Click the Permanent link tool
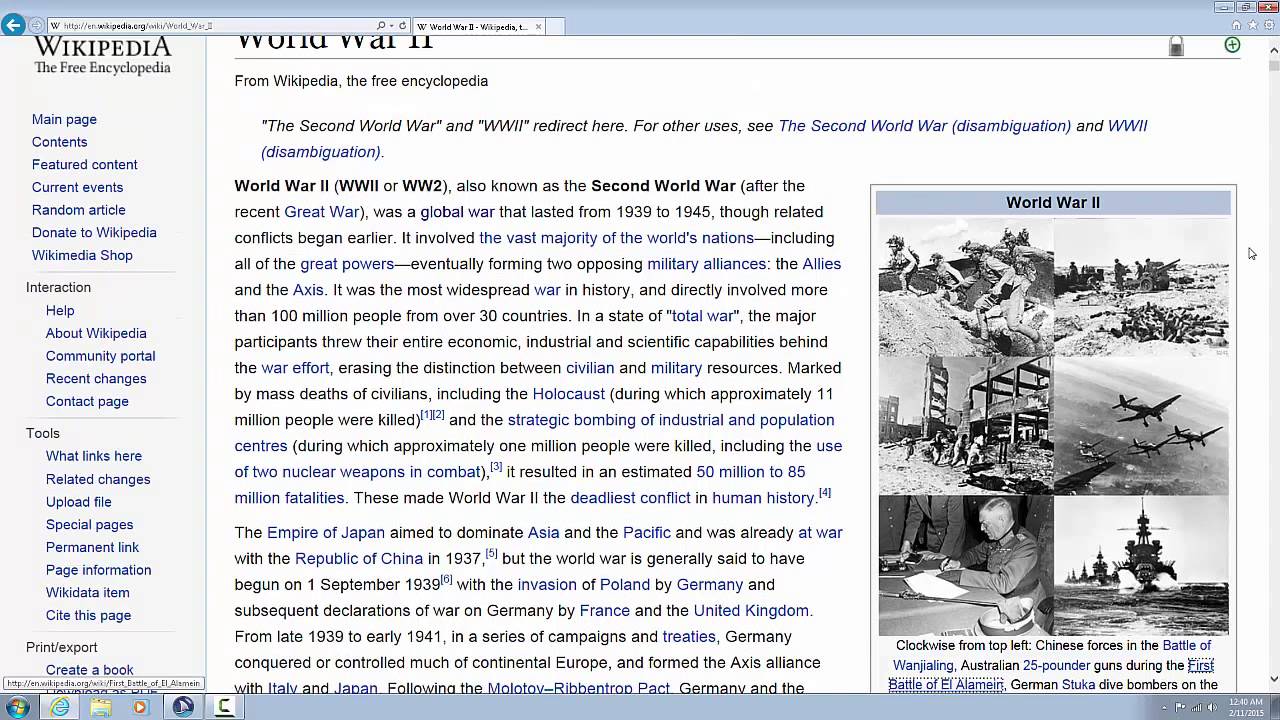This screenshot has width=1280, height=720. 92,547
